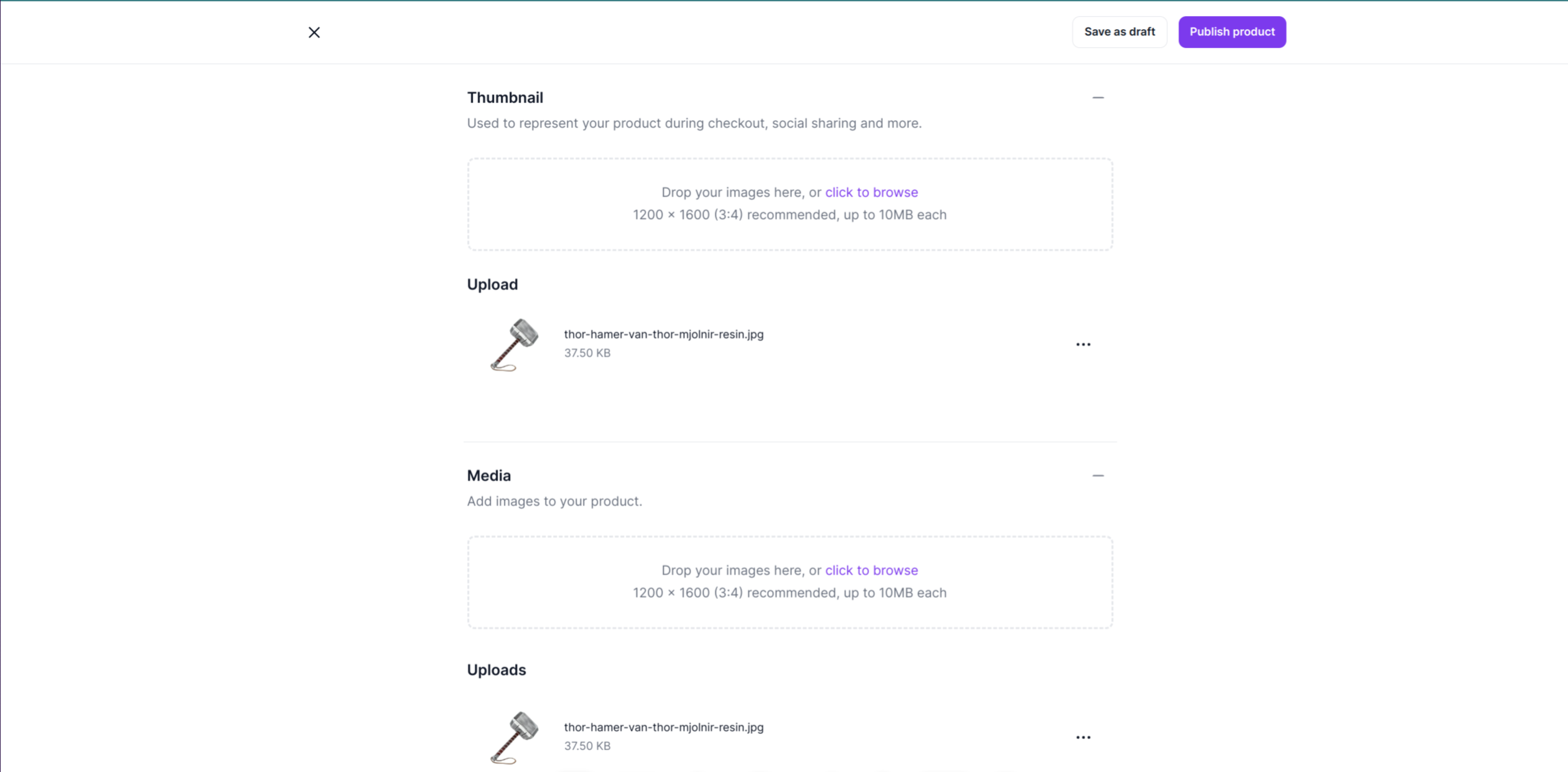
Task: Select the hammer image preview under Upload
Action: pos(515,345)
